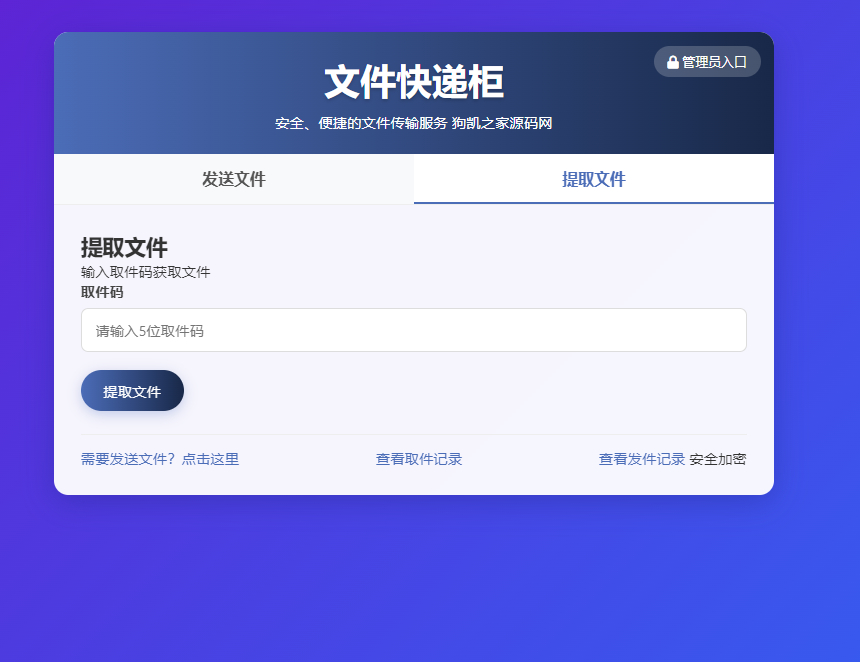Image resolution: width=860 pixels, height=662 pixels.
Task: Open the 管理员入口 admin entrance button
Action: click(x=707, y=61)
